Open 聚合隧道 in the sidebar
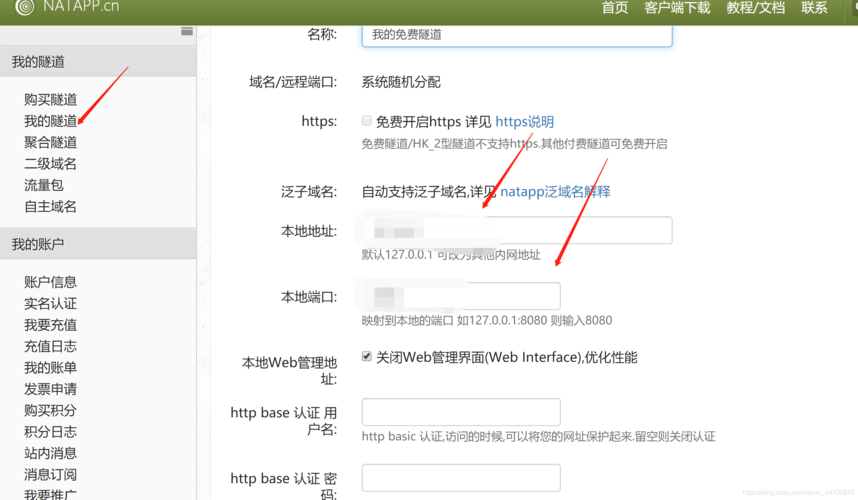This screenshot has height=500, width=858. (x=50, y=142)
